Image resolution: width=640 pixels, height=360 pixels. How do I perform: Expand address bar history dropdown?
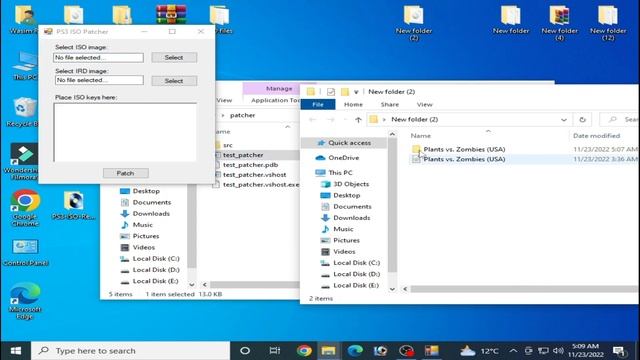(564, 120)
